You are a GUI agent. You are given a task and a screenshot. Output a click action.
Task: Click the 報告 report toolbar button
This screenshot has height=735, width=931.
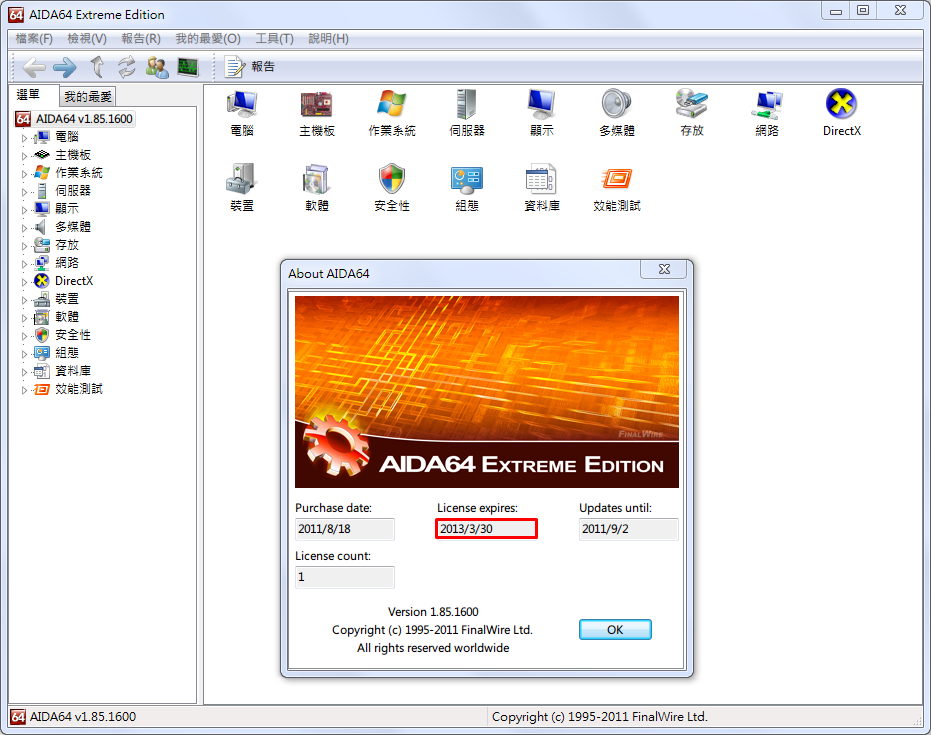coord(249,66)
